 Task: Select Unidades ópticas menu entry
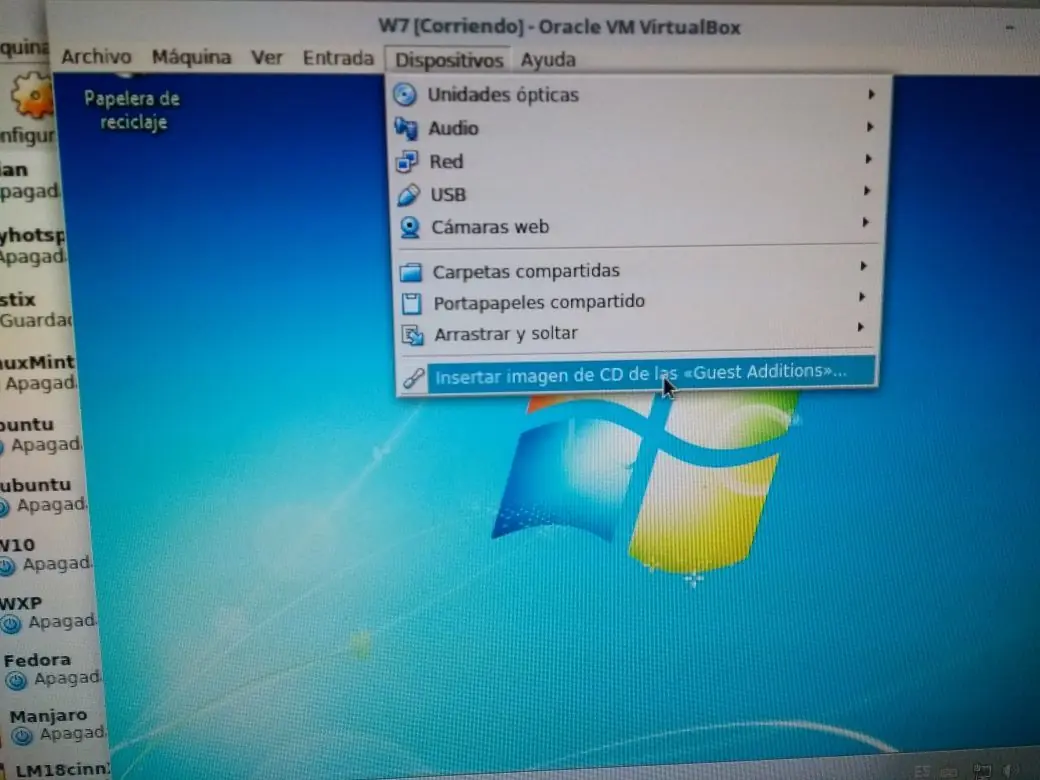(x=641, y=94)
